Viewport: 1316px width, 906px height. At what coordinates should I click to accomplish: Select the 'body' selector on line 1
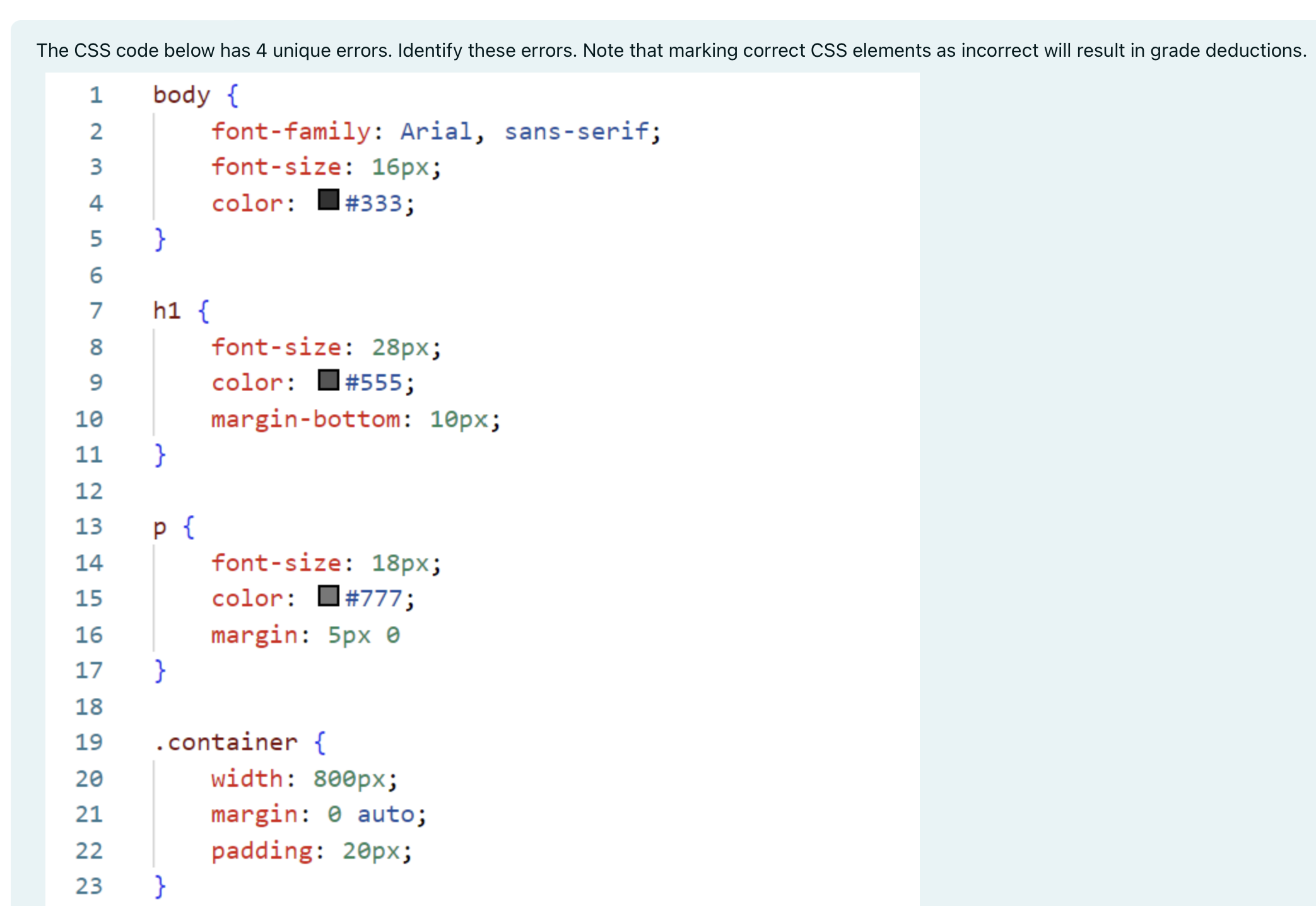pyautogui.click(x=181, y=95)
